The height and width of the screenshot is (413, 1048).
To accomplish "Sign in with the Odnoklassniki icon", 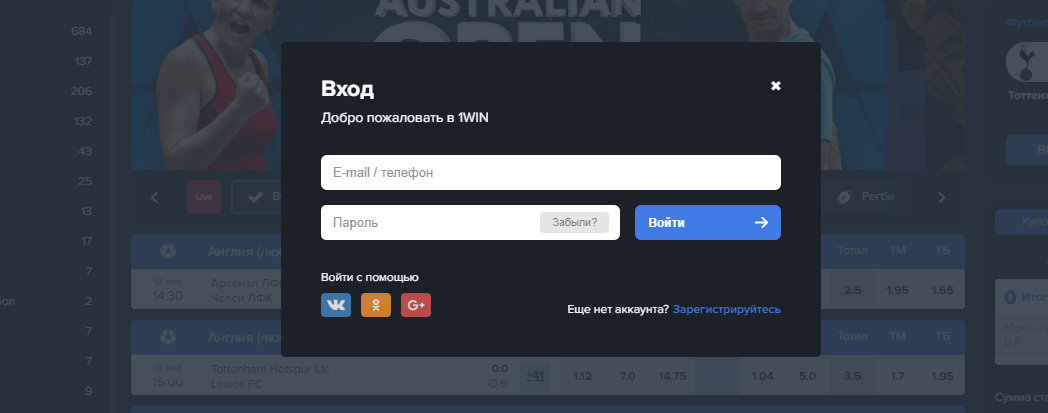I will tap(376, 305).
